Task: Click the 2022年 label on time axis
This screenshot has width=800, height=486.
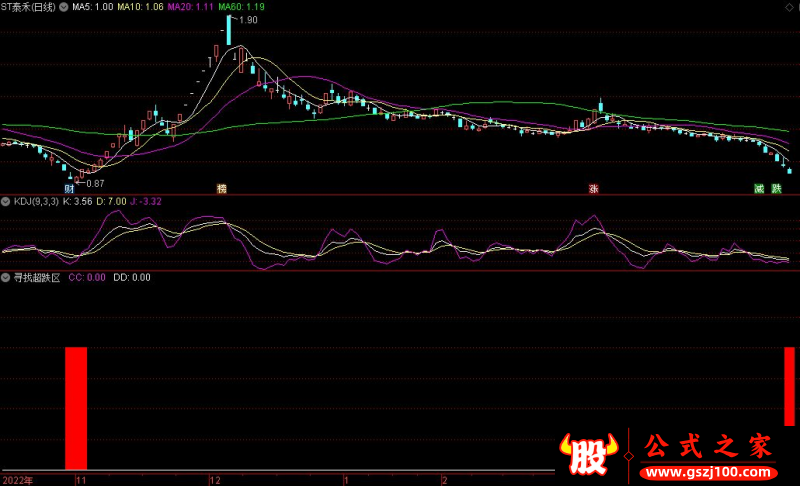Action: click(x=17, y=480)
